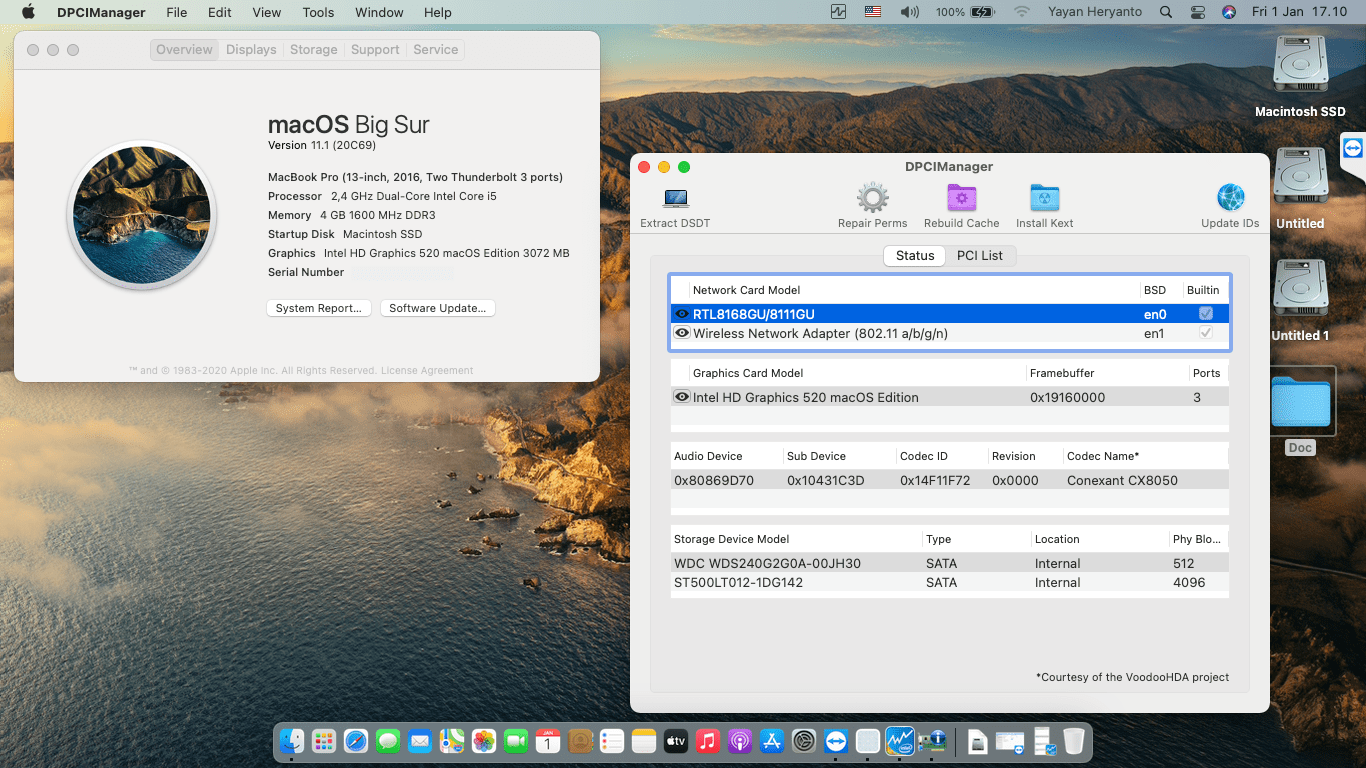1366x768 pixels.
Task: Click the System Report button
Action: (x=318, y=308)
